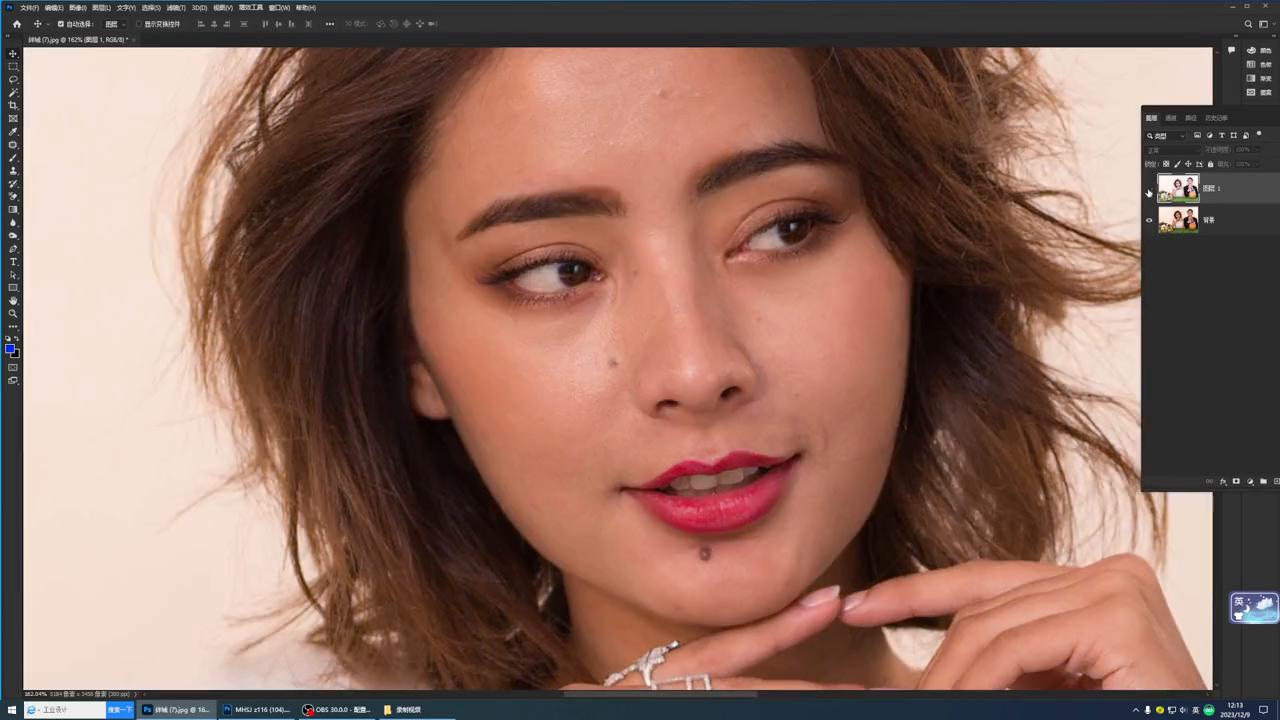Open more align options in options bar

[329, 24]
